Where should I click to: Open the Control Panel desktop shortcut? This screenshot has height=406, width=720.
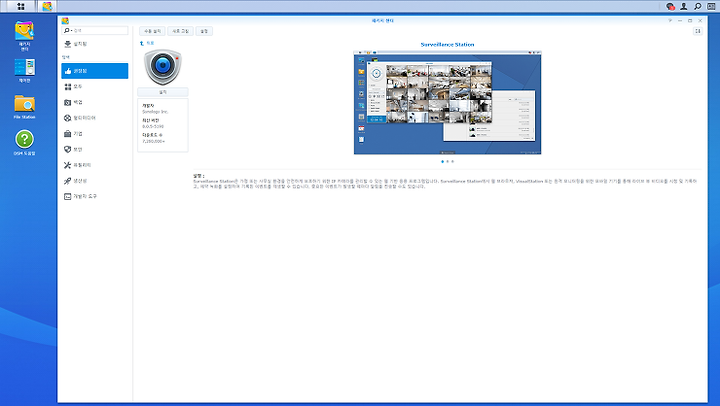pos(24,70)
